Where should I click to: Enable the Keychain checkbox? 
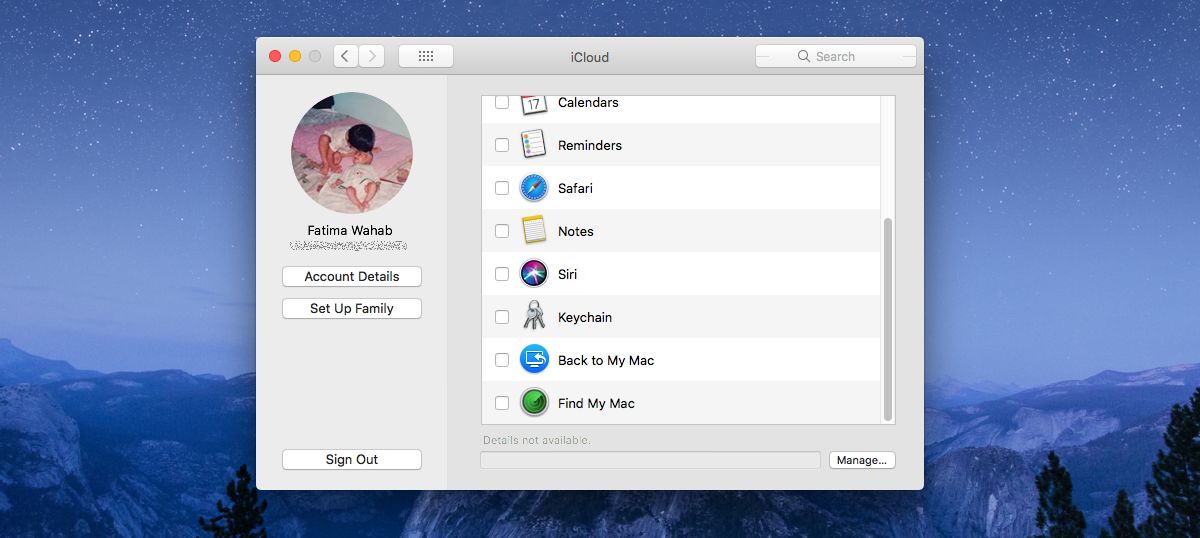pyautogui.click(x=502, y=317)
